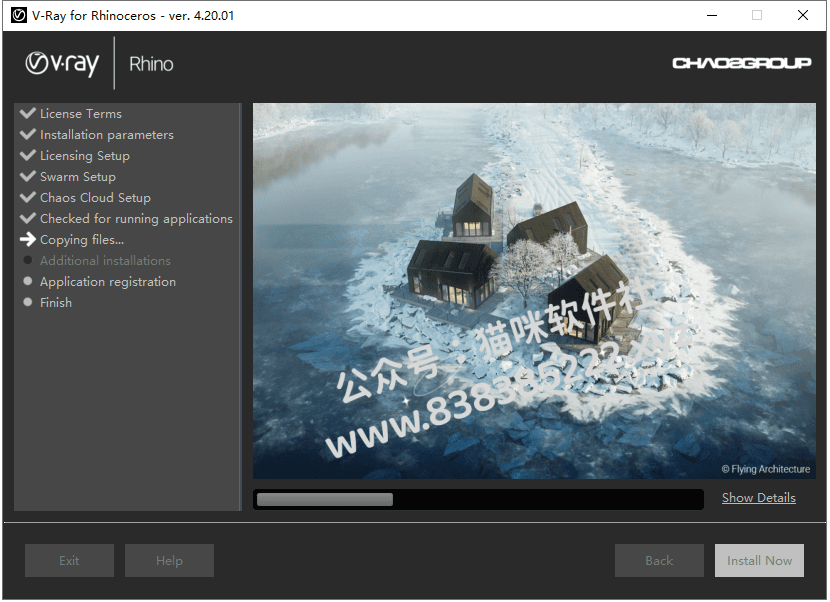Click the Application registration step label

pyautogui.click(x=108, y=282)
